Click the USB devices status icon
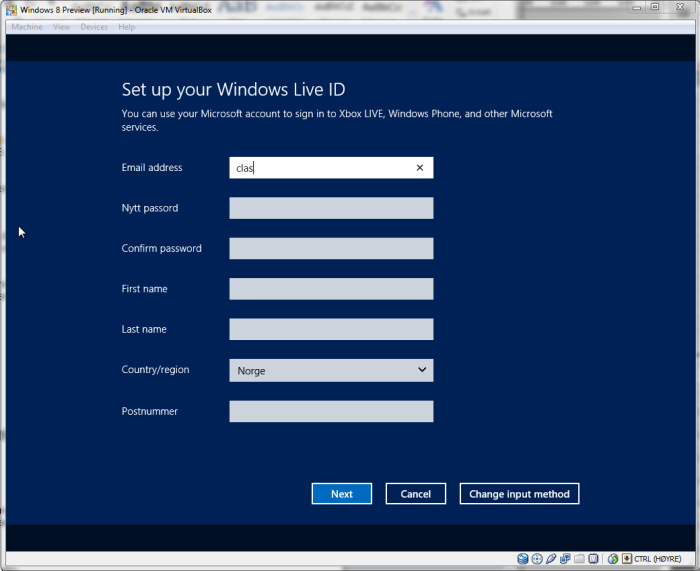 click(551, 558)
